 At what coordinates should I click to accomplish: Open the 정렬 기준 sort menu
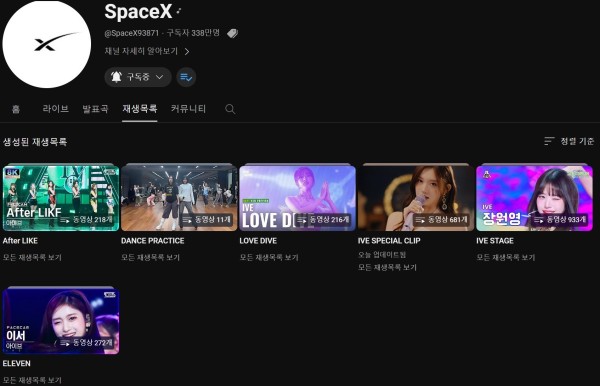coord(569,141)
